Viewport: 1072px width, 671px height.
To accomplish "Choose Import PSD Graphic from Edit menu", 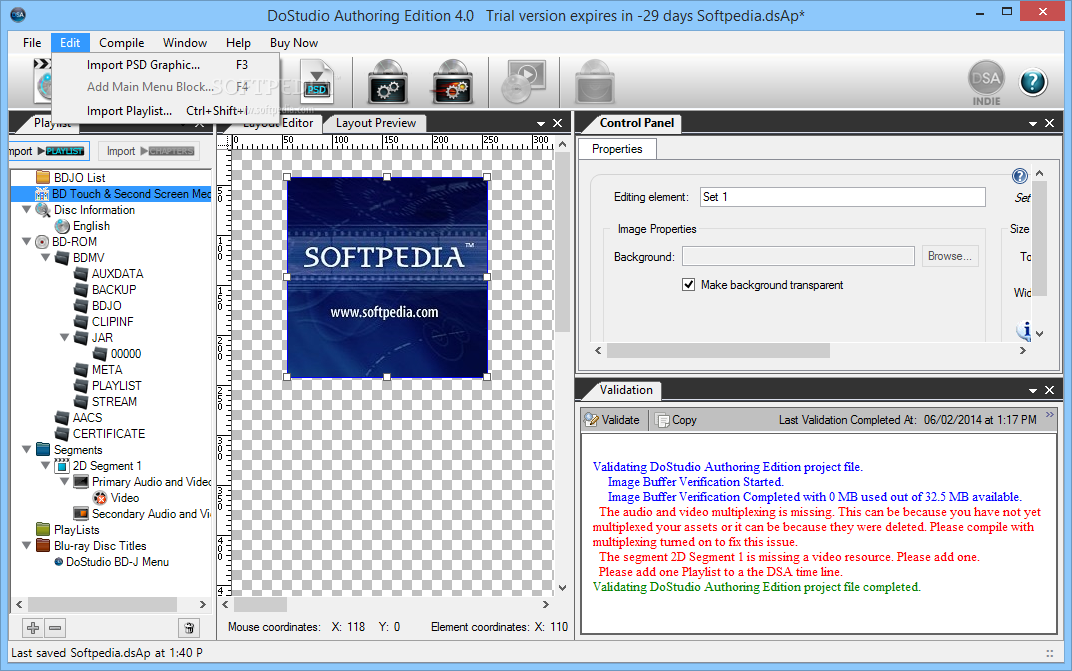I will [x=166, y=64].
